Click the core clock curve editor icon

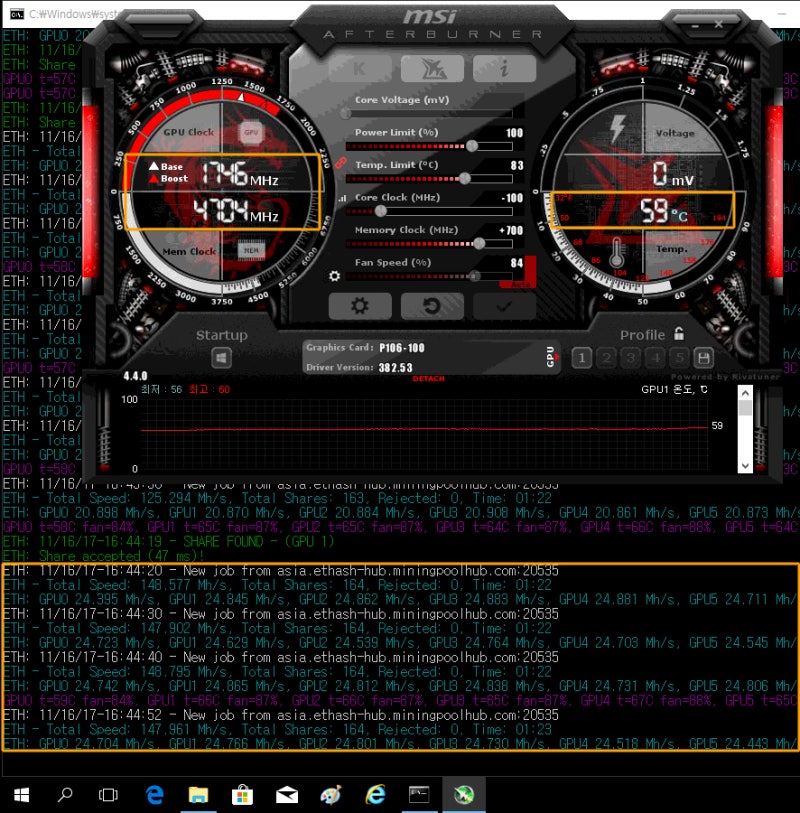point(342,198)
